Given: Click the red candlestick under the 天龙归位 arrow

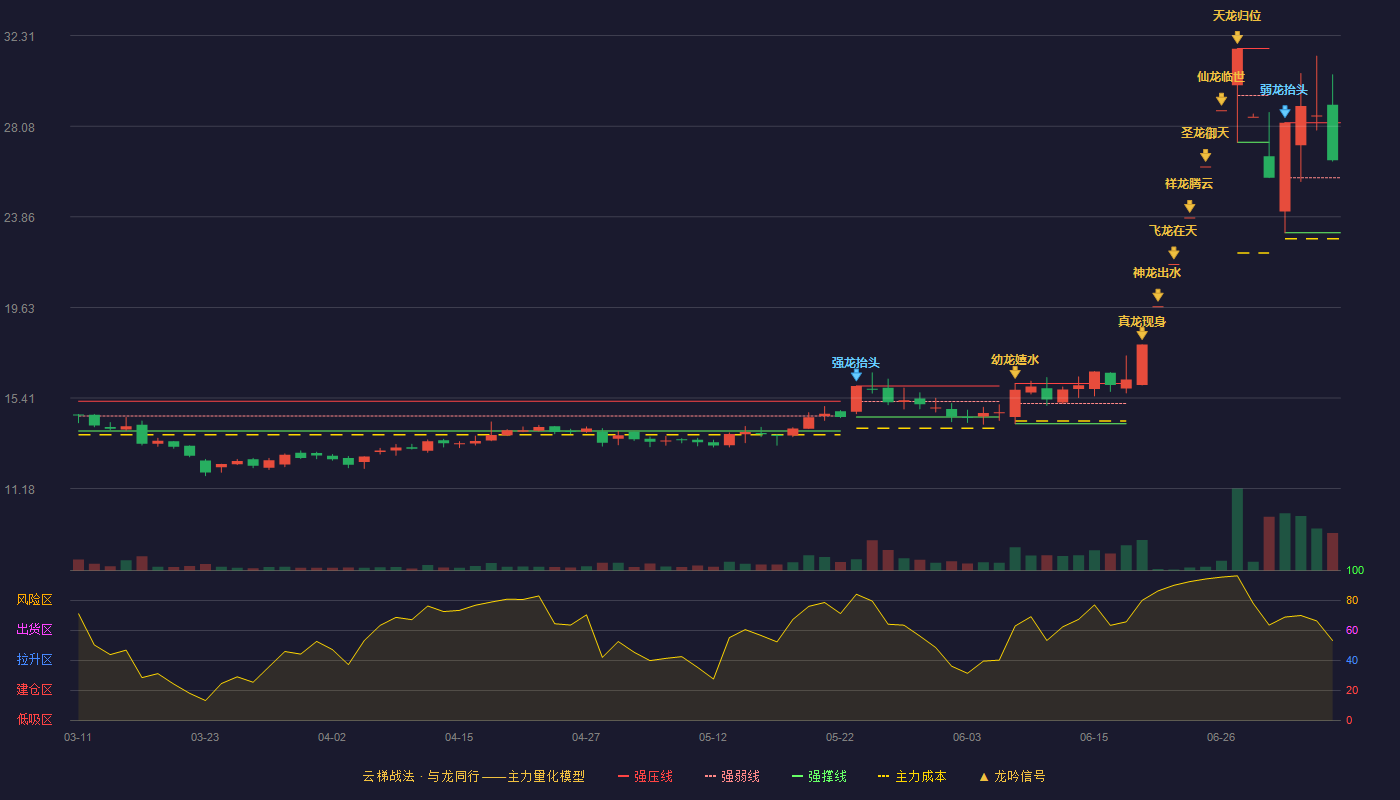Looking at the screenshot, I should click(1237, 66).
